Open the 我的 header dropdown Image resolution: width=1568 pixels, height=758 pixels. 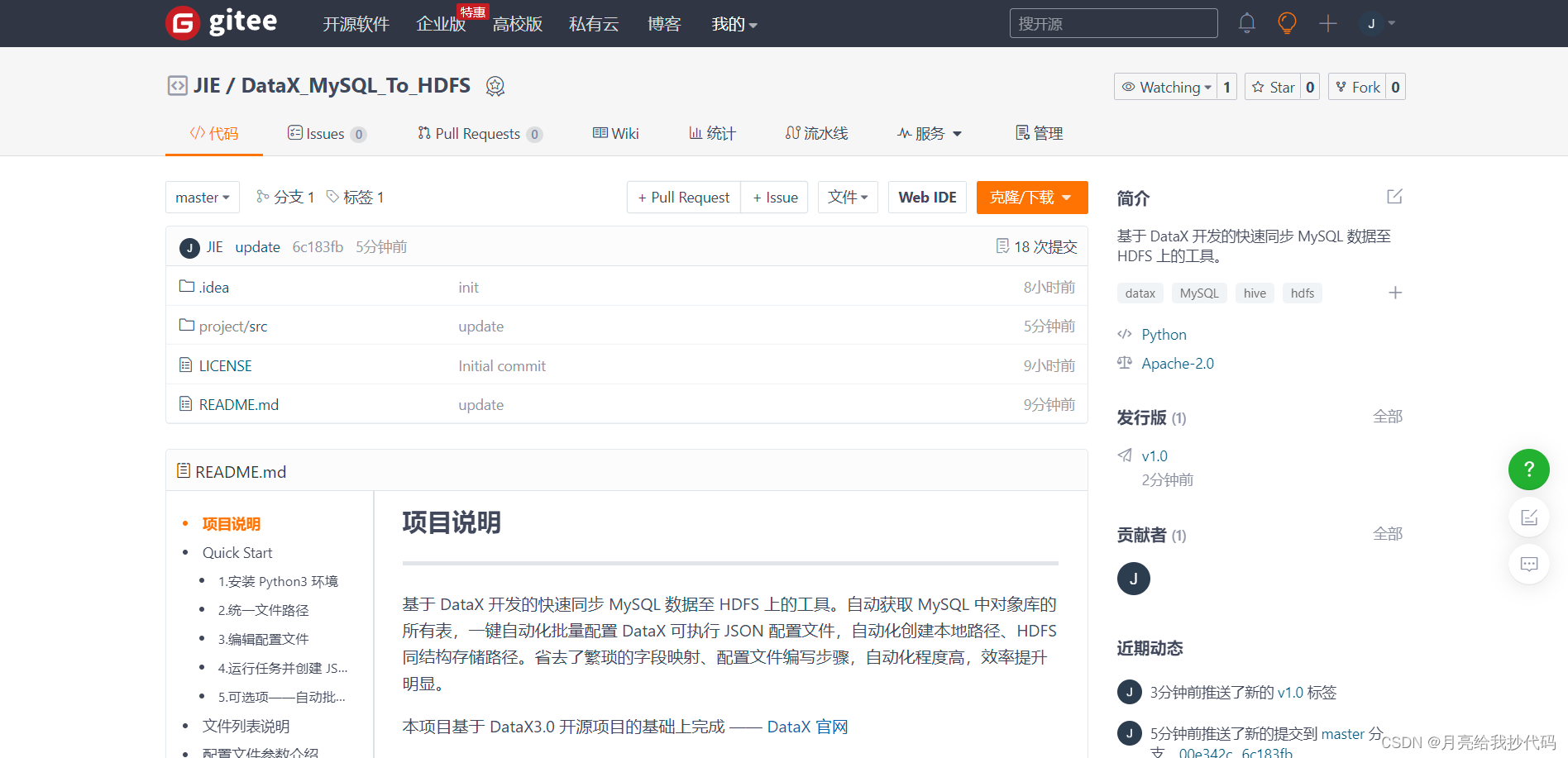point(734,24)
